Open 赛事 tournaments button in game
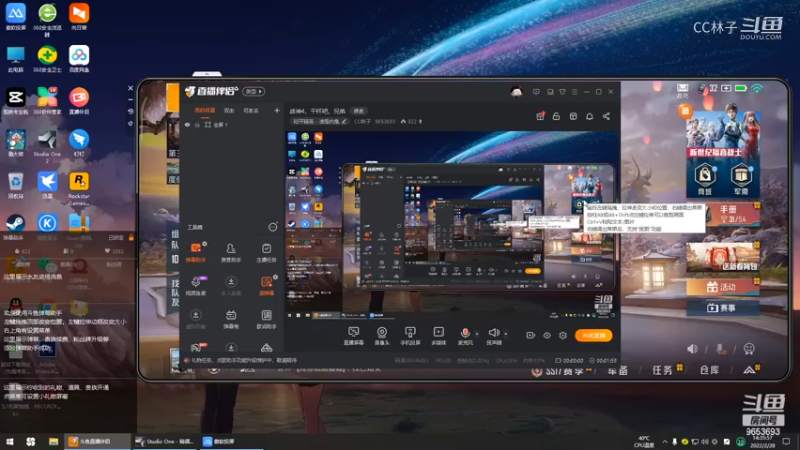The height and width of the screenshot is (450, 800). [721, 308]
